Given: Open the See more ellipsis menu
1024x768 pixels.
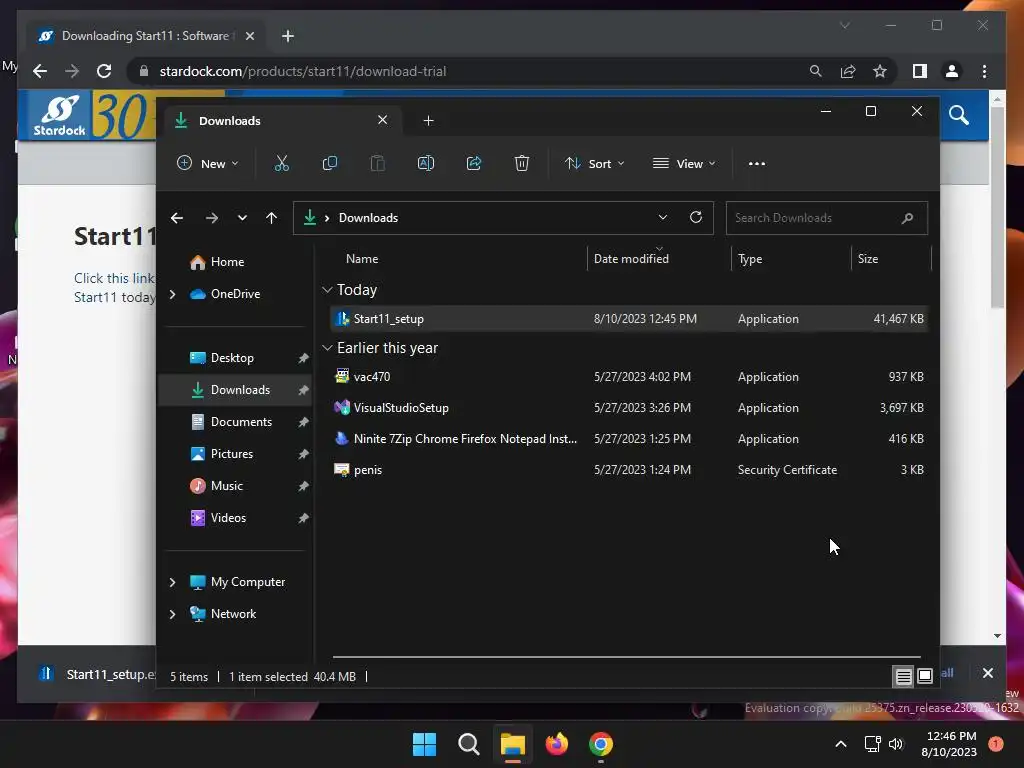Looking at the screenshot, I should pyautogui.click(x=757, y=164).
